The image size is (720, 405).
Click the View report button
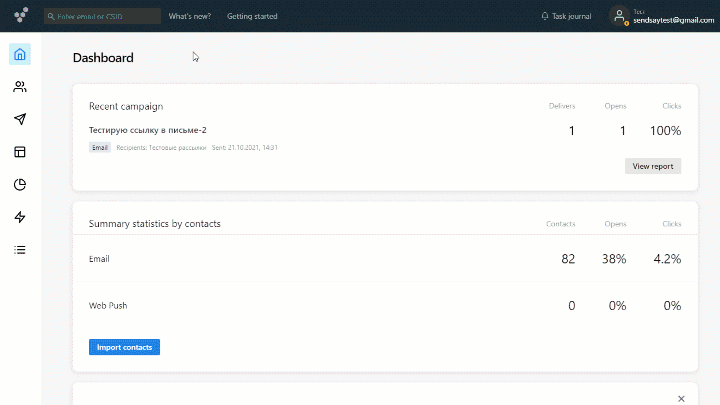653,166
